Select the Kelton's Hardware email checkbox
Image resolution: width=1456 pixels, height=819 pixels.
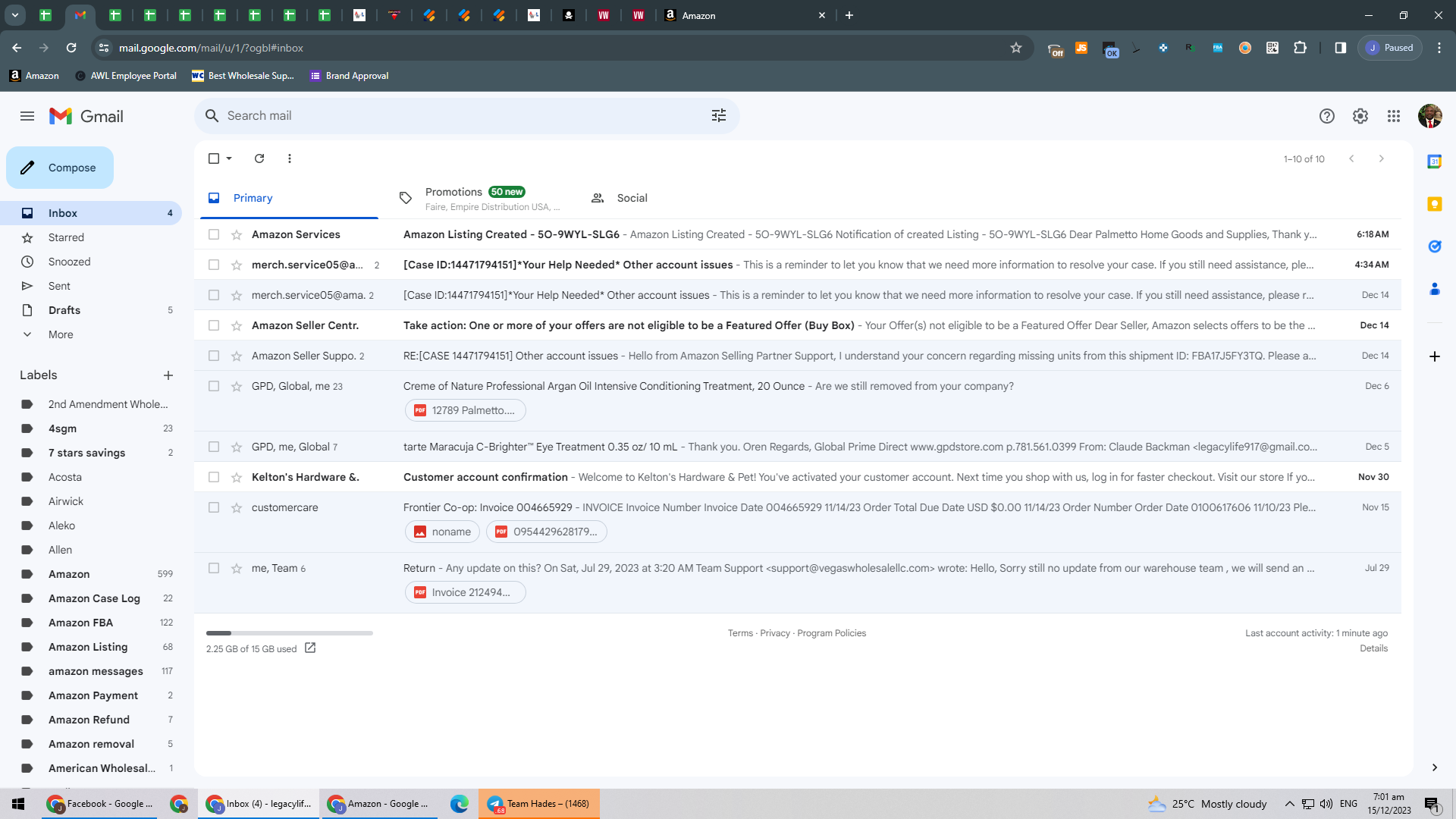point(214,477)
